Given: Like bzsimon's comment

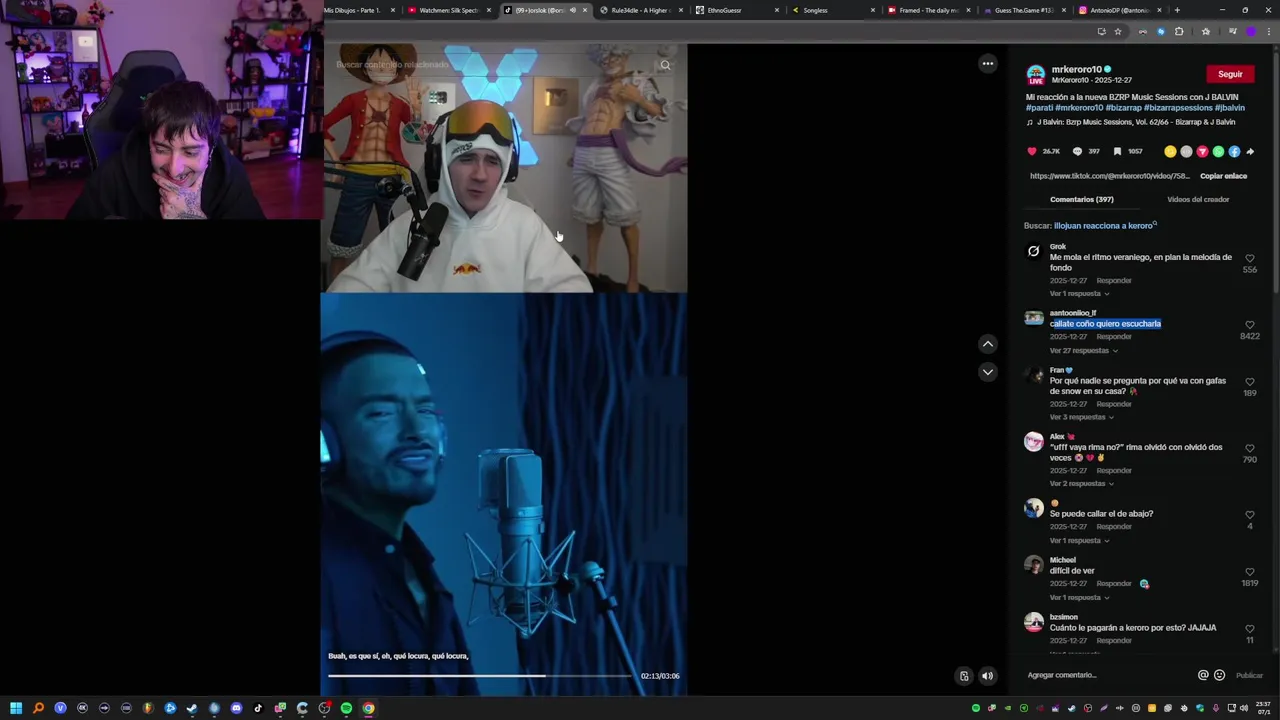Looking at the screenshot, I should pos(1249,629).
